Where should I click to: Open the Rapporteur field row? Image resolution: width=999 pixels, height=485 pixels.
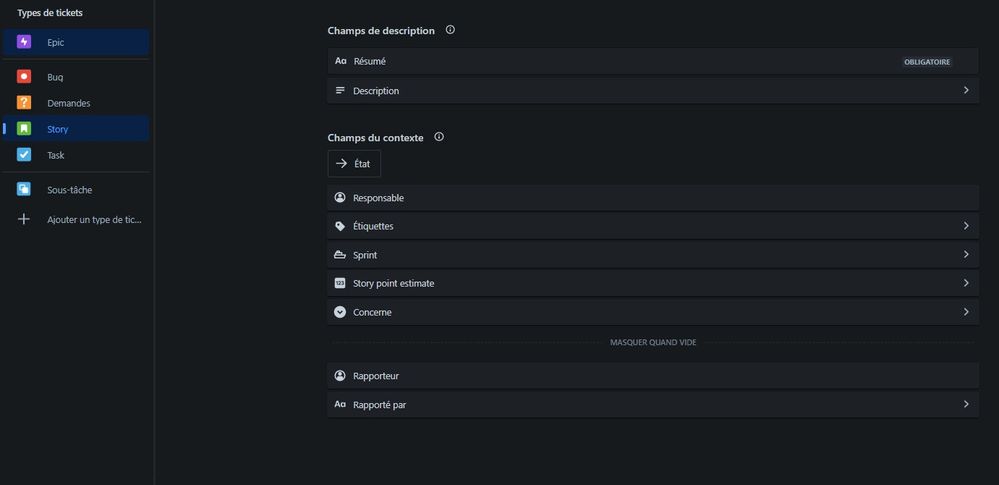[653, 376]
